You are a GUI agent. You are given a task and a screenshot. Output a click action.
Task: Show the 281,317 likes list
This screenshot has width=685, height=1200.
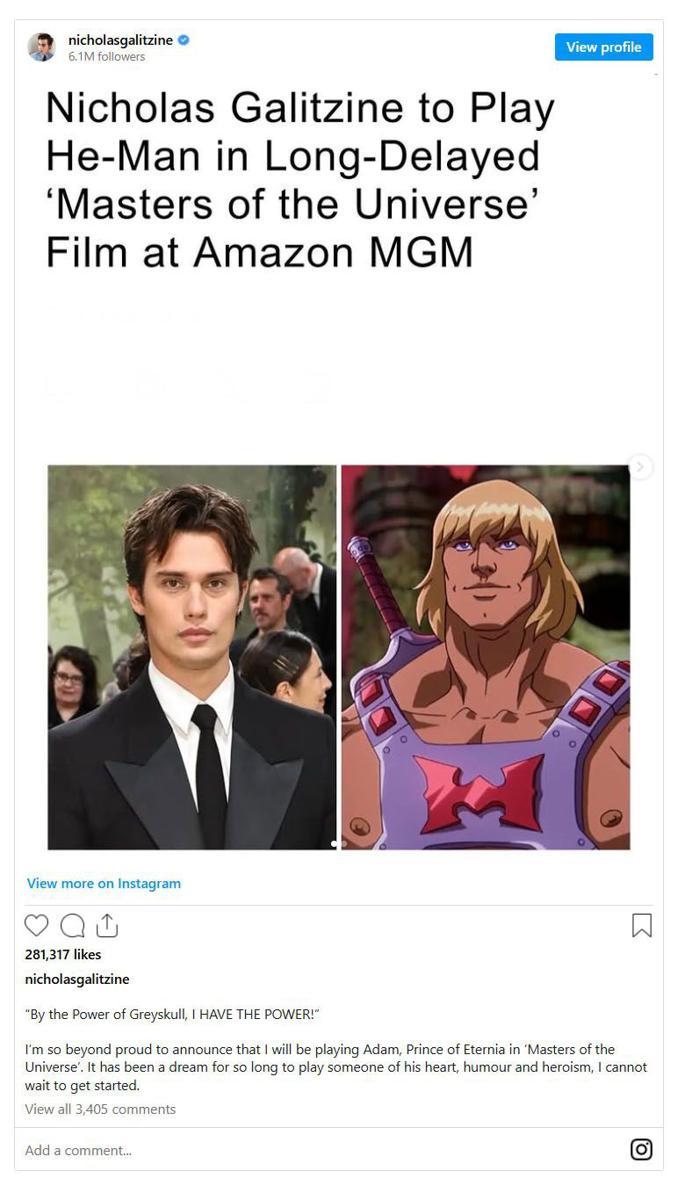coord(63,955)
